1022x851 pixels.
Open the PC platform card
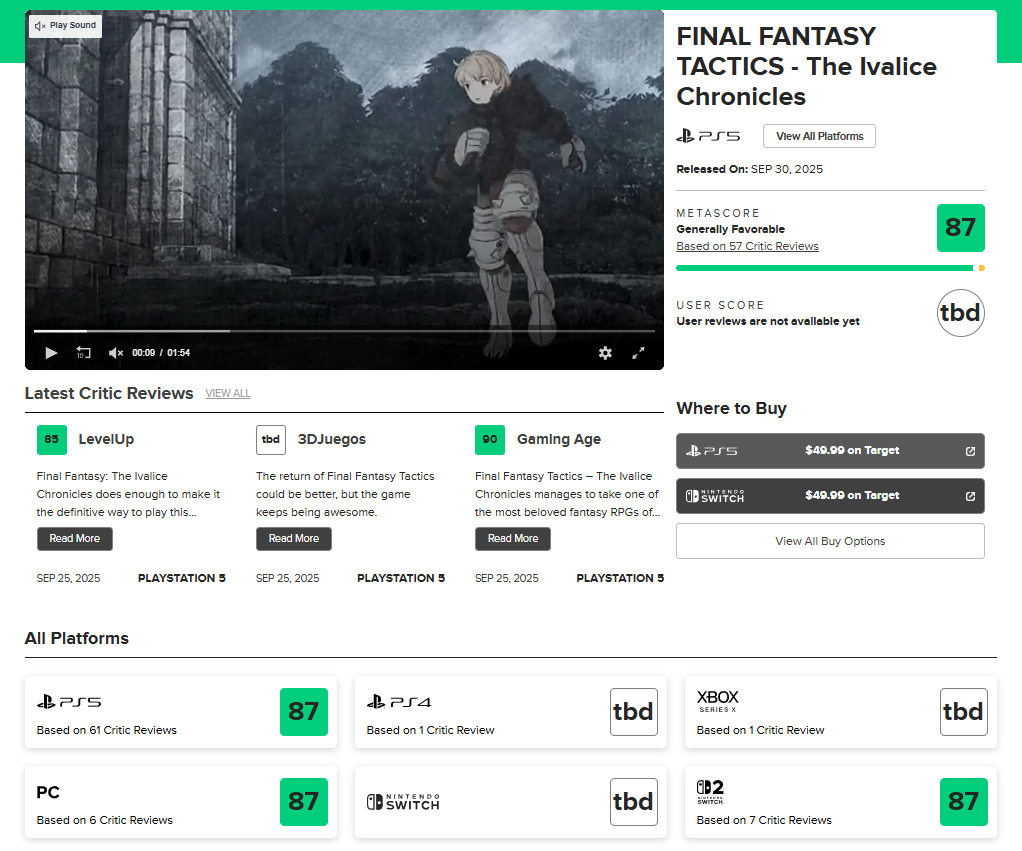click(x=181, y=801)
